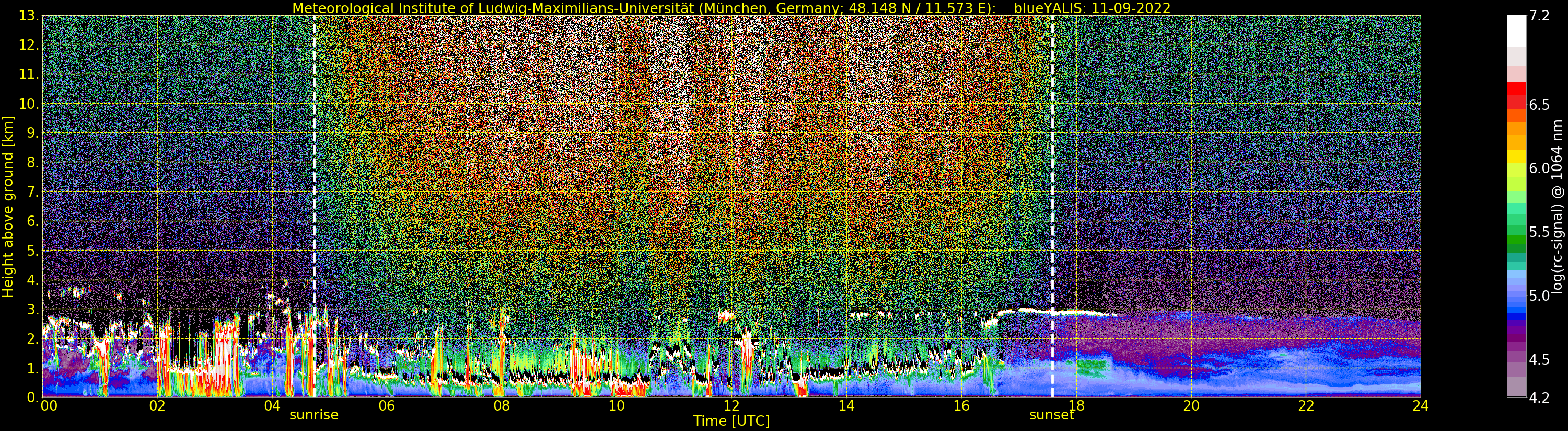
Task: Click height axis tick '4.'
Action: pyautogui.click(x=33, y=280)
